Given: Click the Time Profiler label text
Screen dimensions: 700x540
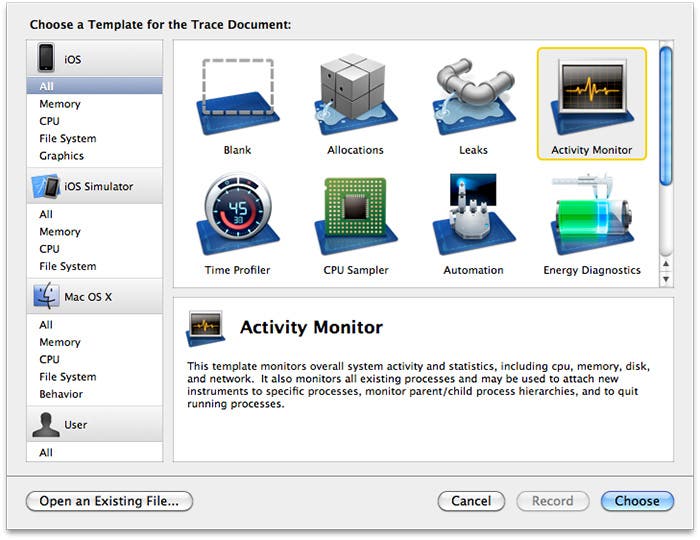Looking at the screenshot, I should pyautogui.click(x=238, y=270).
